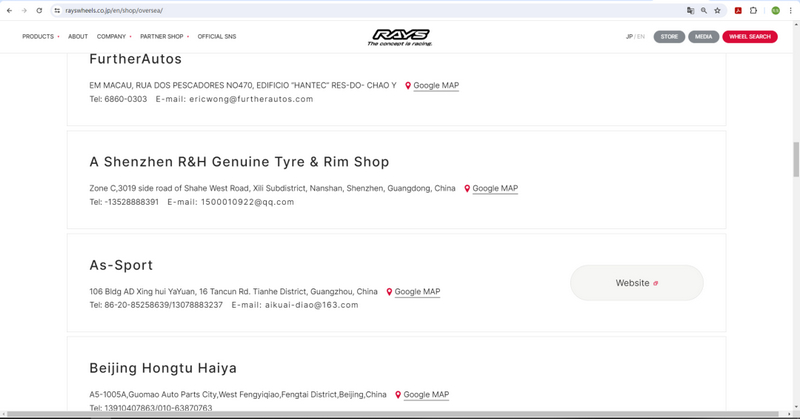Open As-Sport's Website button

click(636, 283)
